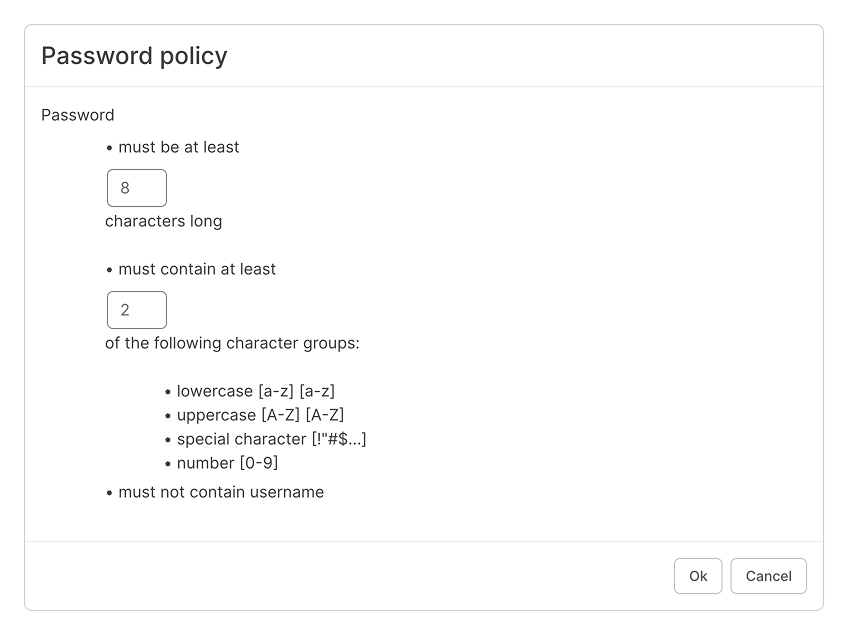This screenshot has height=635, width=848.
Task: Click the '[!"#$...]' special characters sample
Action: (x=339, y=439)
